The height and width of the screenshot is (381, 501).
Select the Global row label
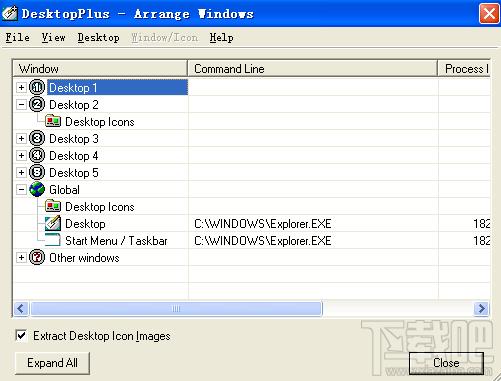coord(64,189)
